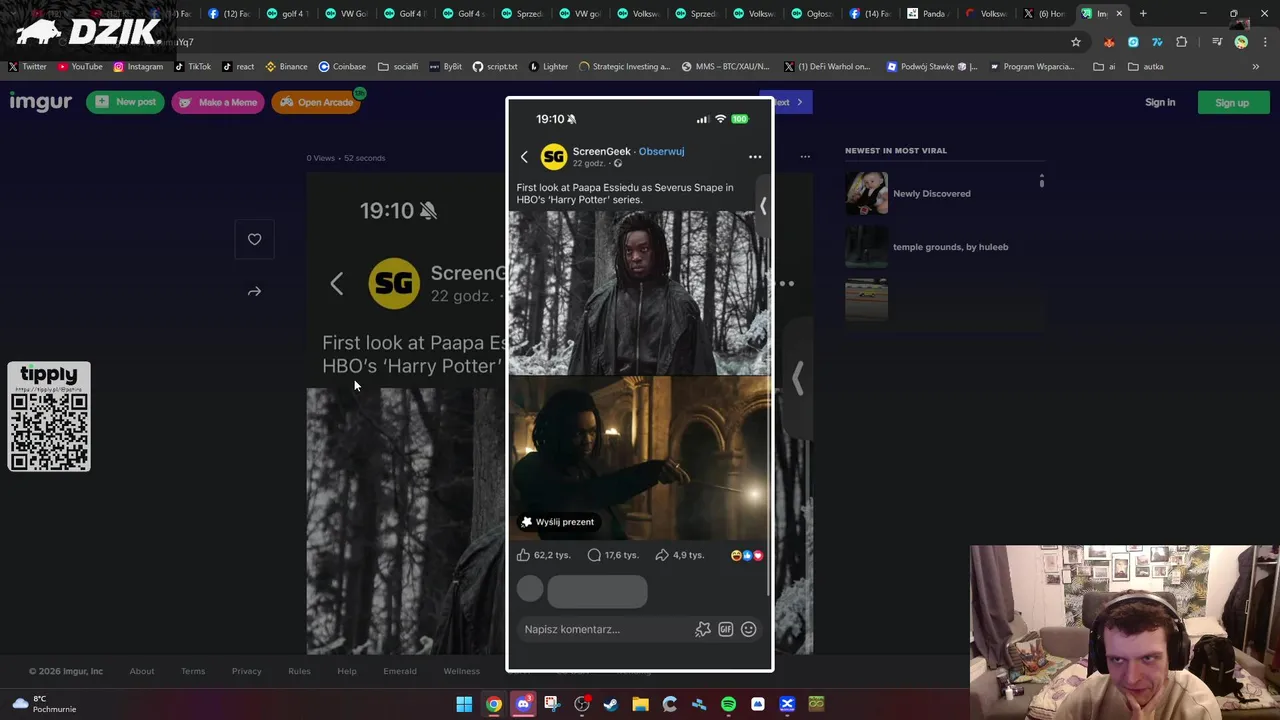
Task: Click the like thumbs-up icon 62,2 tys.
Action: (523, 555)
